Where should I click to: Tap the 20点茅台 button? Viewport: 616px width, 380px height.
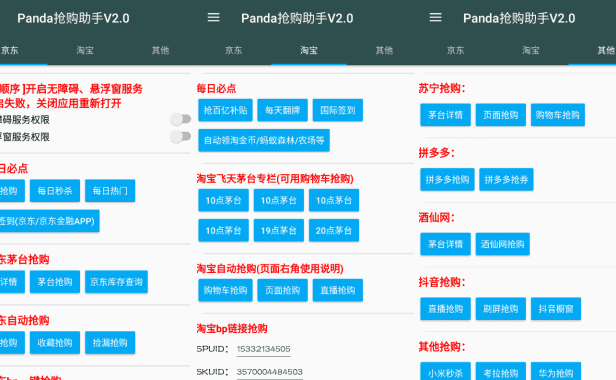334,230
